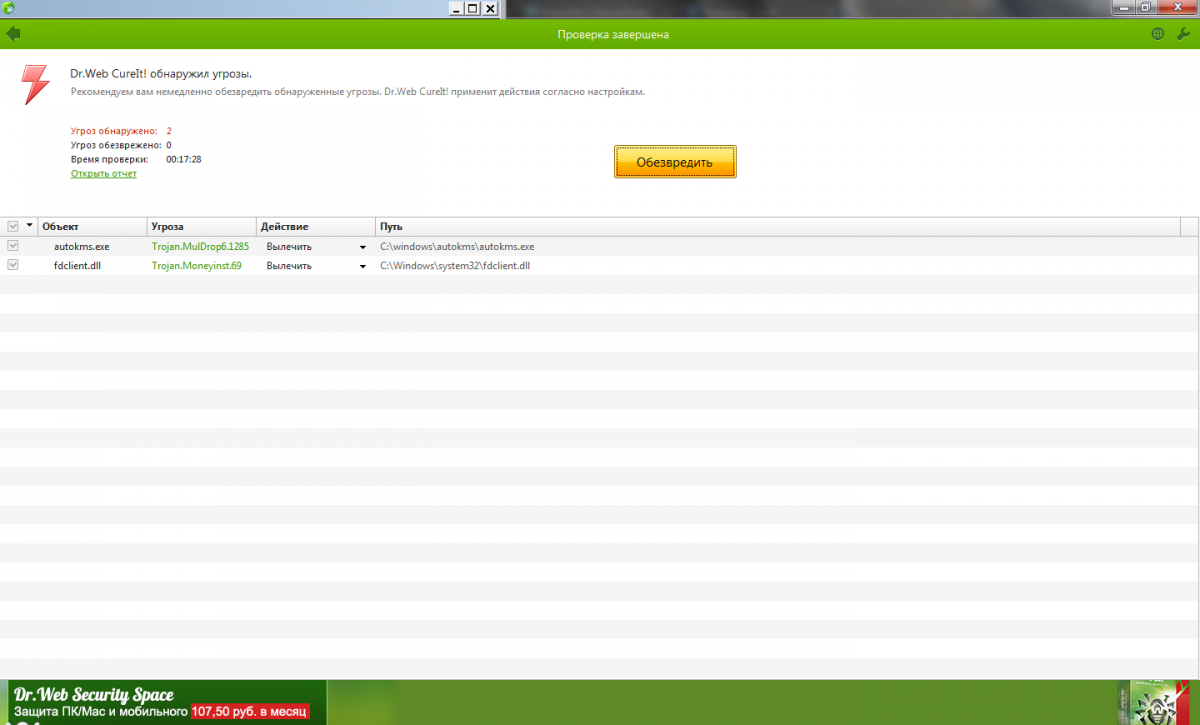Sort by the Действие column header

316,227
